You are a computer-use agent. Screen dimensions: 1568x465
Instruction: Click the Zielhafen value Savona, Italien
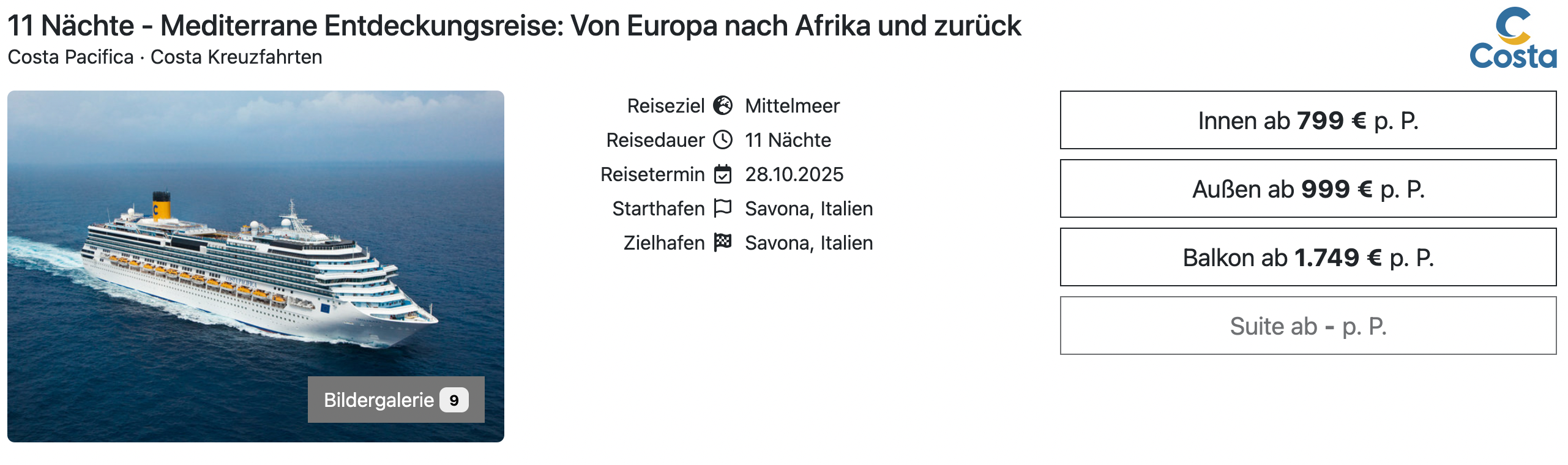[808, 243]
